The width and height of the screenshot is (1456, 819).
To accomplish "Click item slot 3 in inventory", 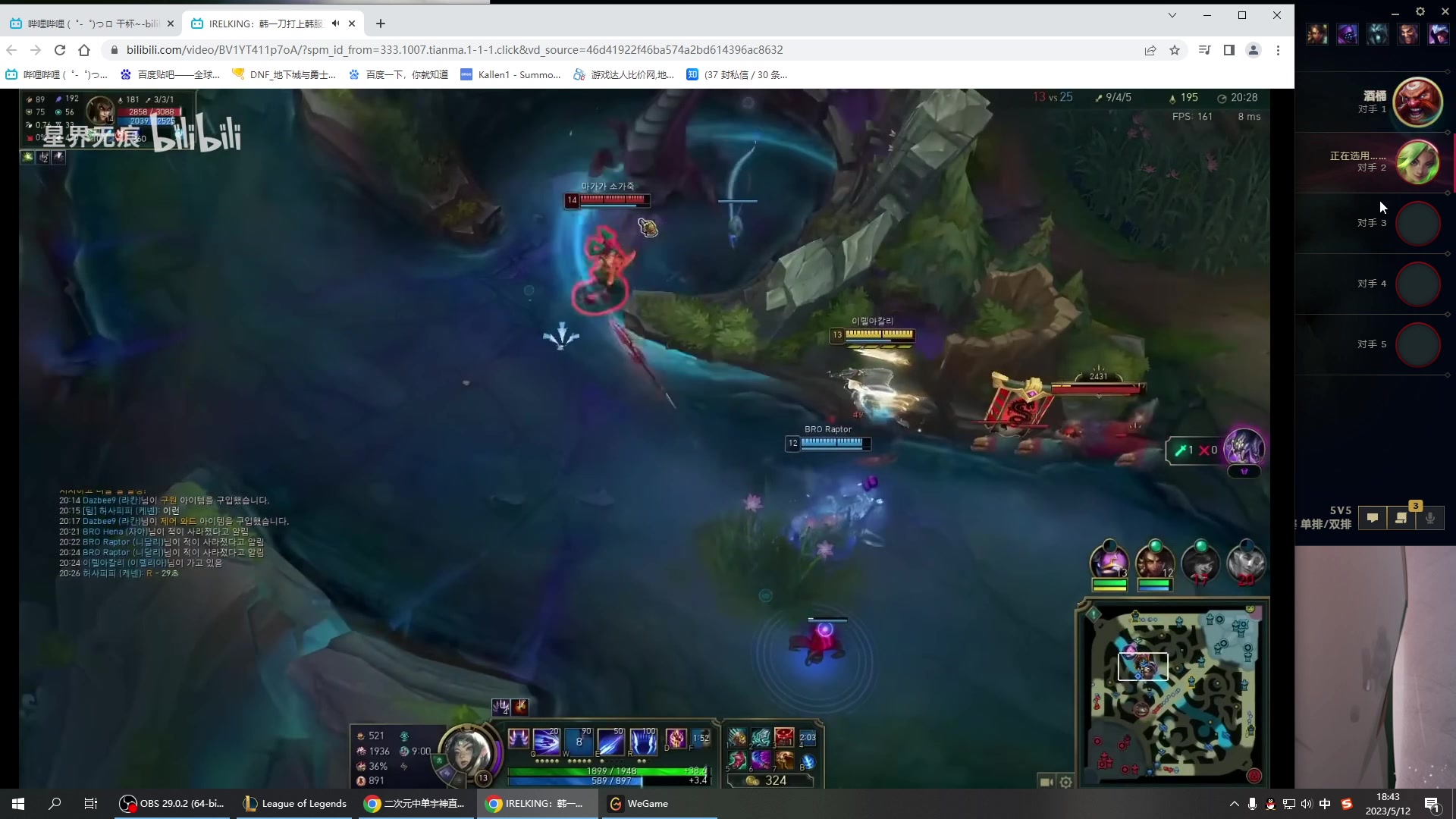I will point(784,737).
